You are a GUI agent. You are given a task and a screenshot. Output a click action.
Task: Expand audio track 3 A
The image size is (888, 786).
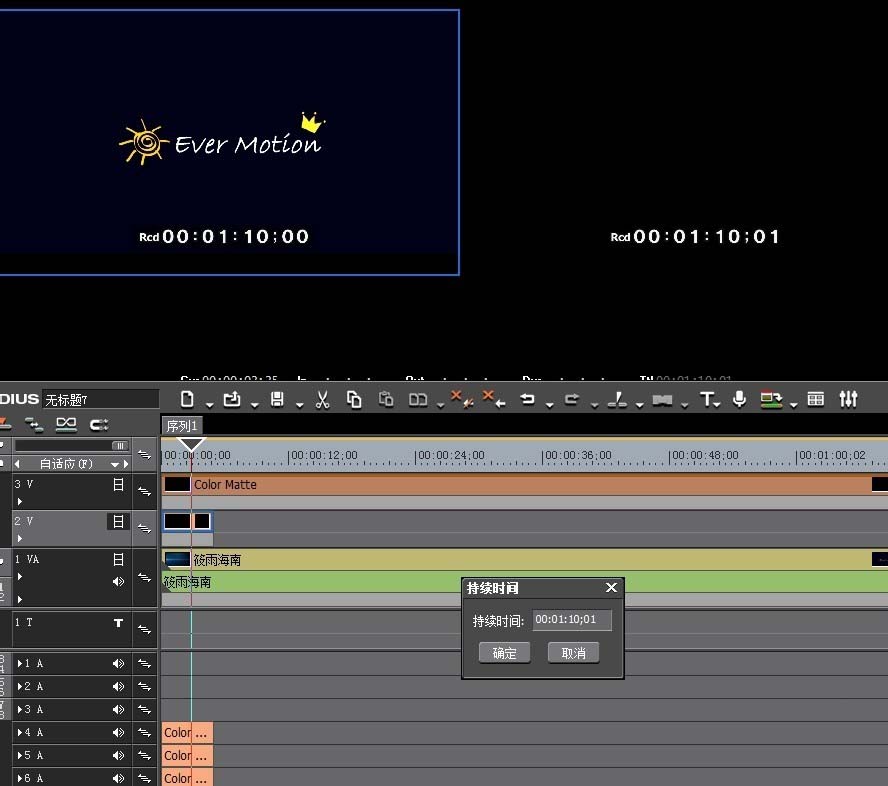[x=20, y=710]
